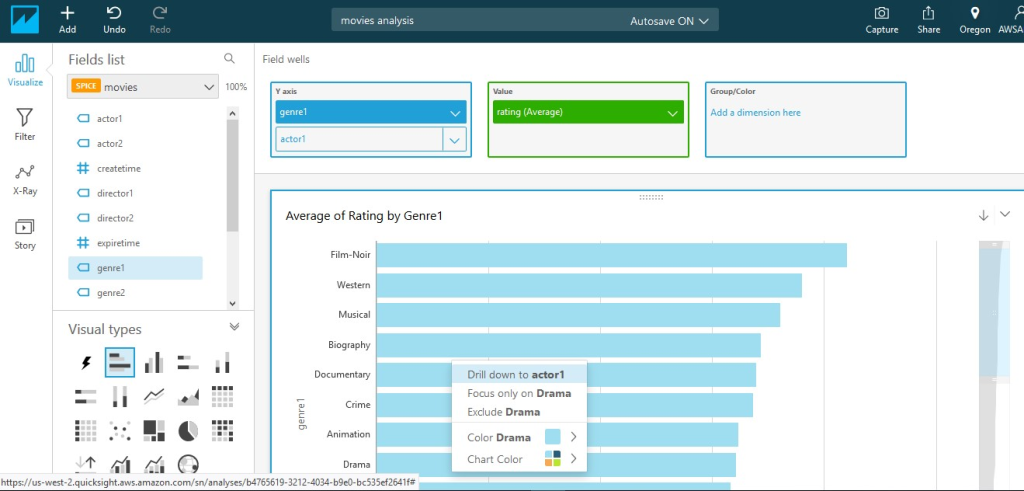Click the QuickSight logo icon

(25, 20)
